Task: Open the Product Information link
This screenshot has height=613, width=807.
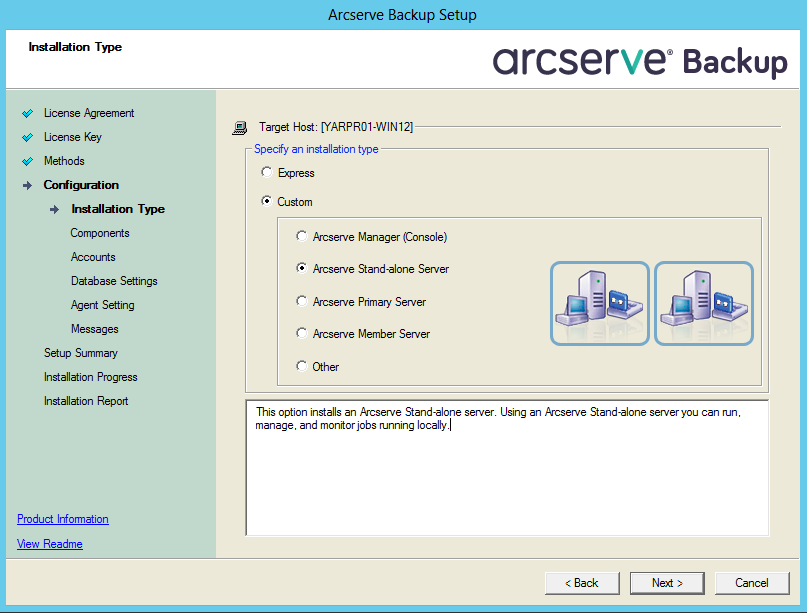Action: (x=62, y=519)
